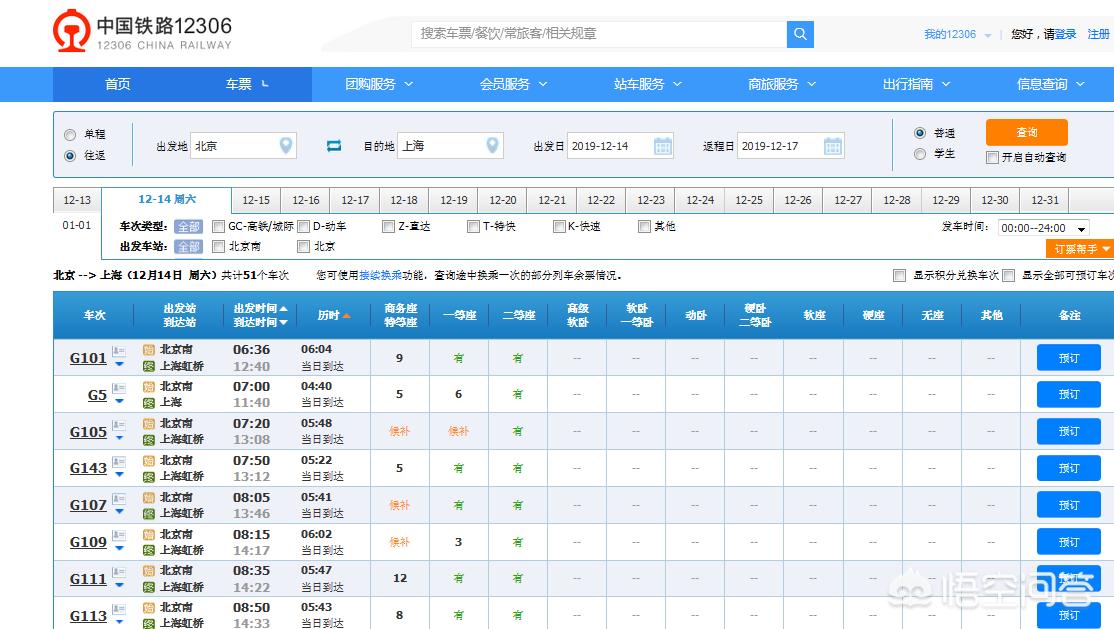Screen dimensions: 1114x629
Task: Sort trains by 历时 duration
Action: click(x=333, y=315)
